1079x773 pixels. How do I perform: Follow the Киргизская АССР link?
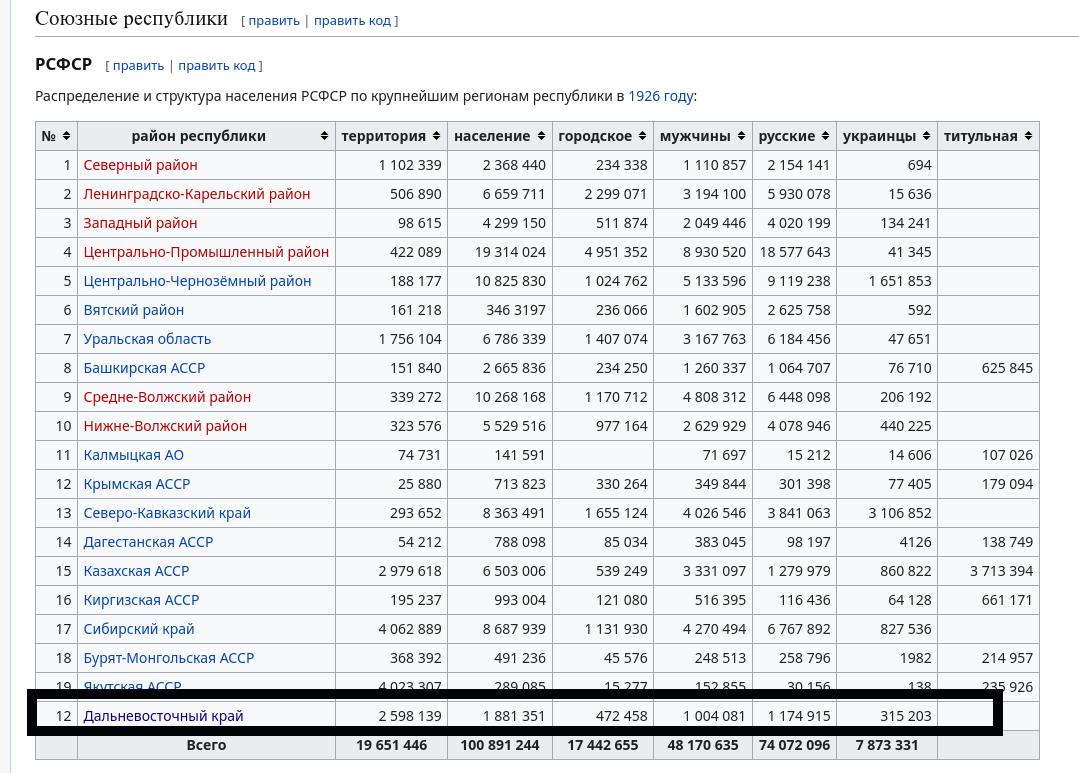tap(141, 600)
